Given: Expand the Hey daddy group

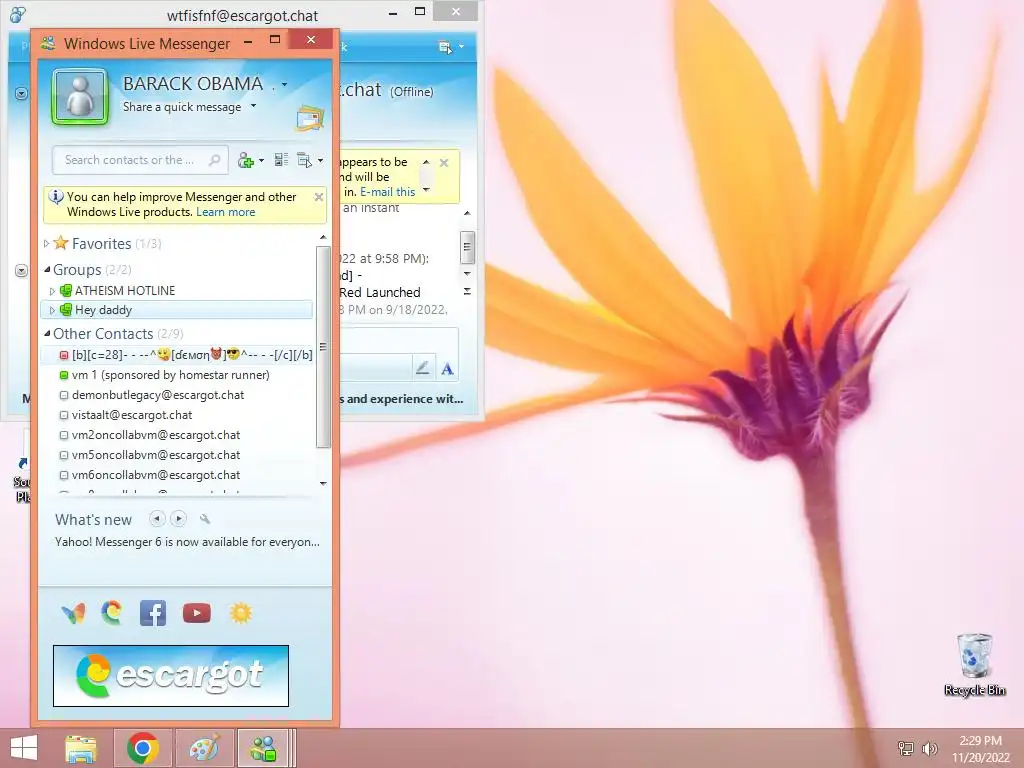Looking at the screenshot, I should click(52, 310).
